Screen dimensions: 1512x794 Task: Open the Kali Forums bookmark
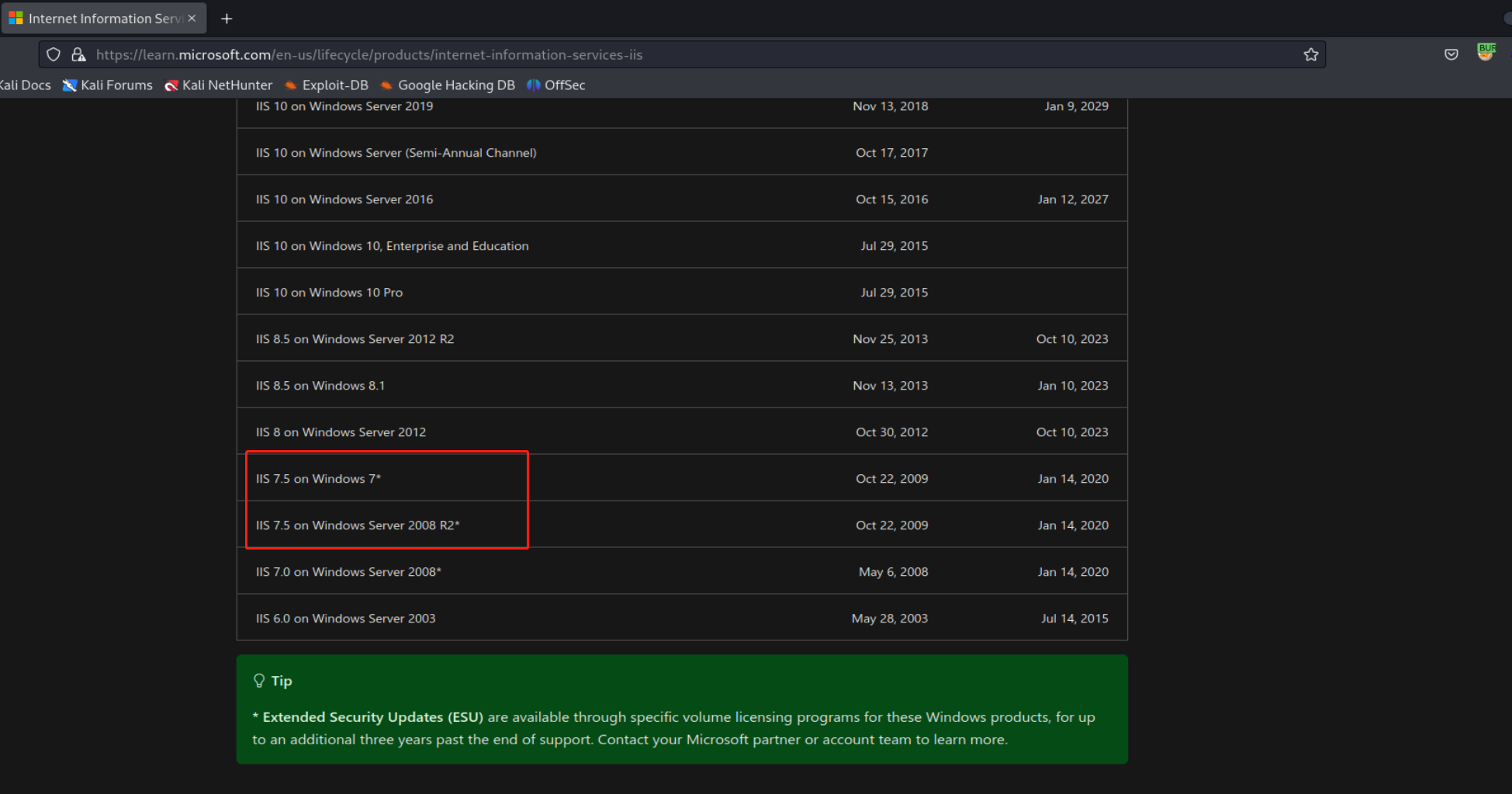pos(108,85)
